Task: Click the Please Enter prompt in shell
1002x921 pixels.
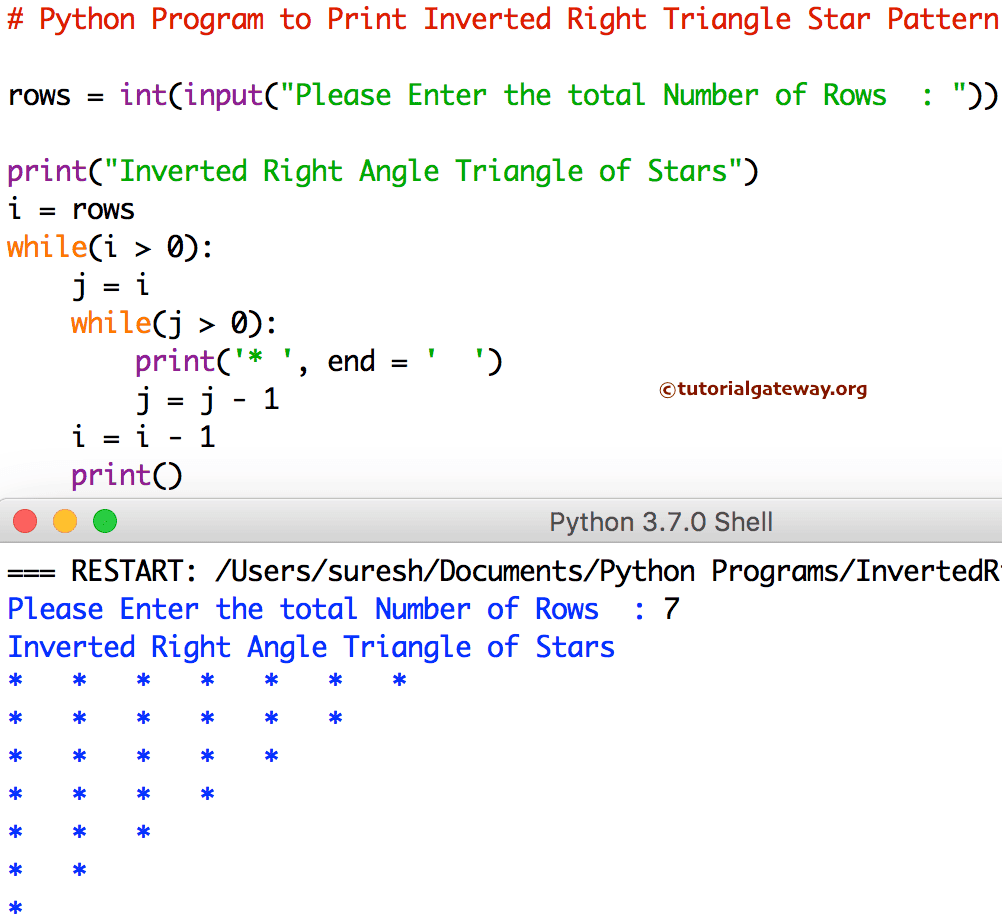Action: point(300,608)
